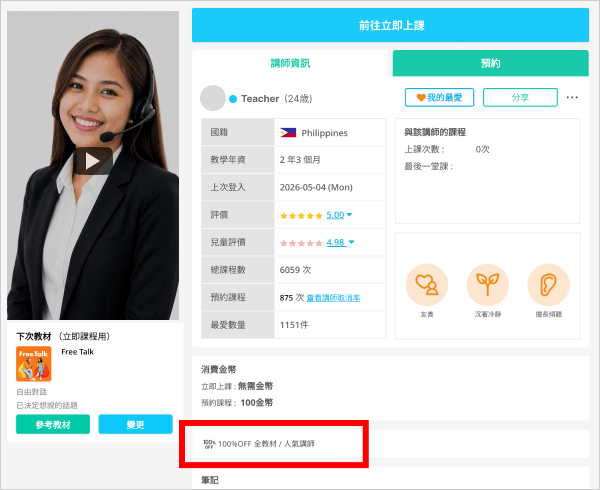Click the pink children's rating stars
This screenshot has height=490, width=600.
(301, 243)
